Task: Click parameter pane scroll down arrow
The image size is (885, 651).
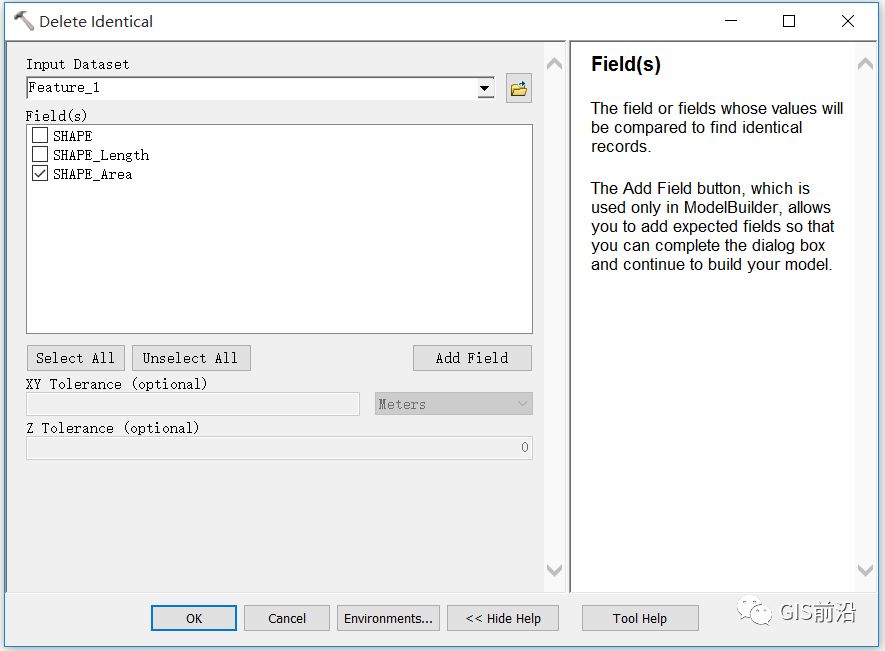Action: 554,570
